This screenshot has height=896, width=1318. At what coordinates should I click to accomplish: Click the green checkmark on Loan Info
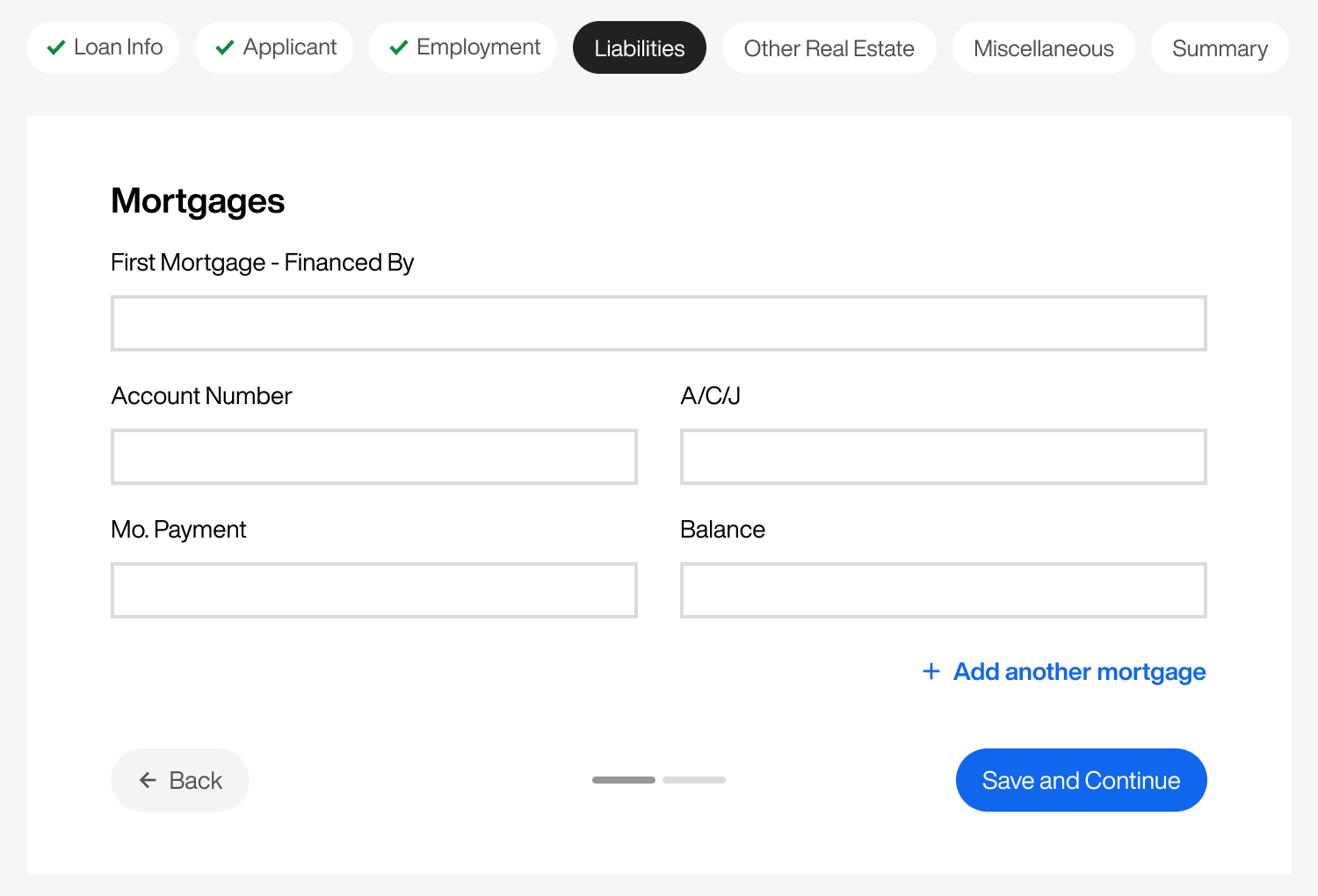pyautogui.click(x=56, y=47)
